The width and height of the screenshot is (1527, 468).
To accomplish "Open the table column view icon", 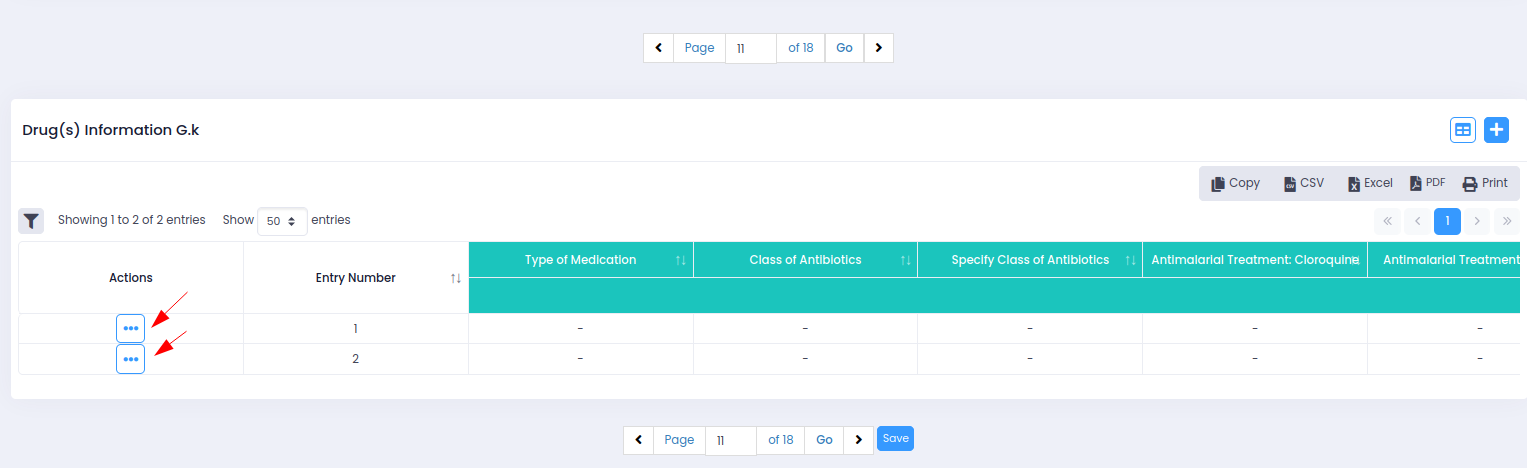I will [1463, 130].
